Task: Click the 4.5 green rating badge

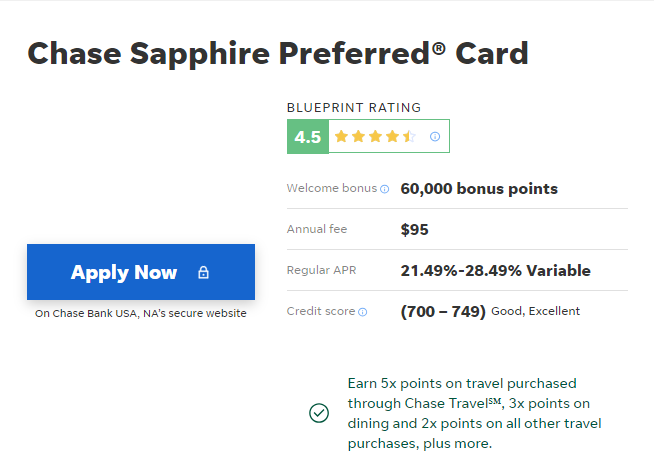Action: tap(308, 136)
